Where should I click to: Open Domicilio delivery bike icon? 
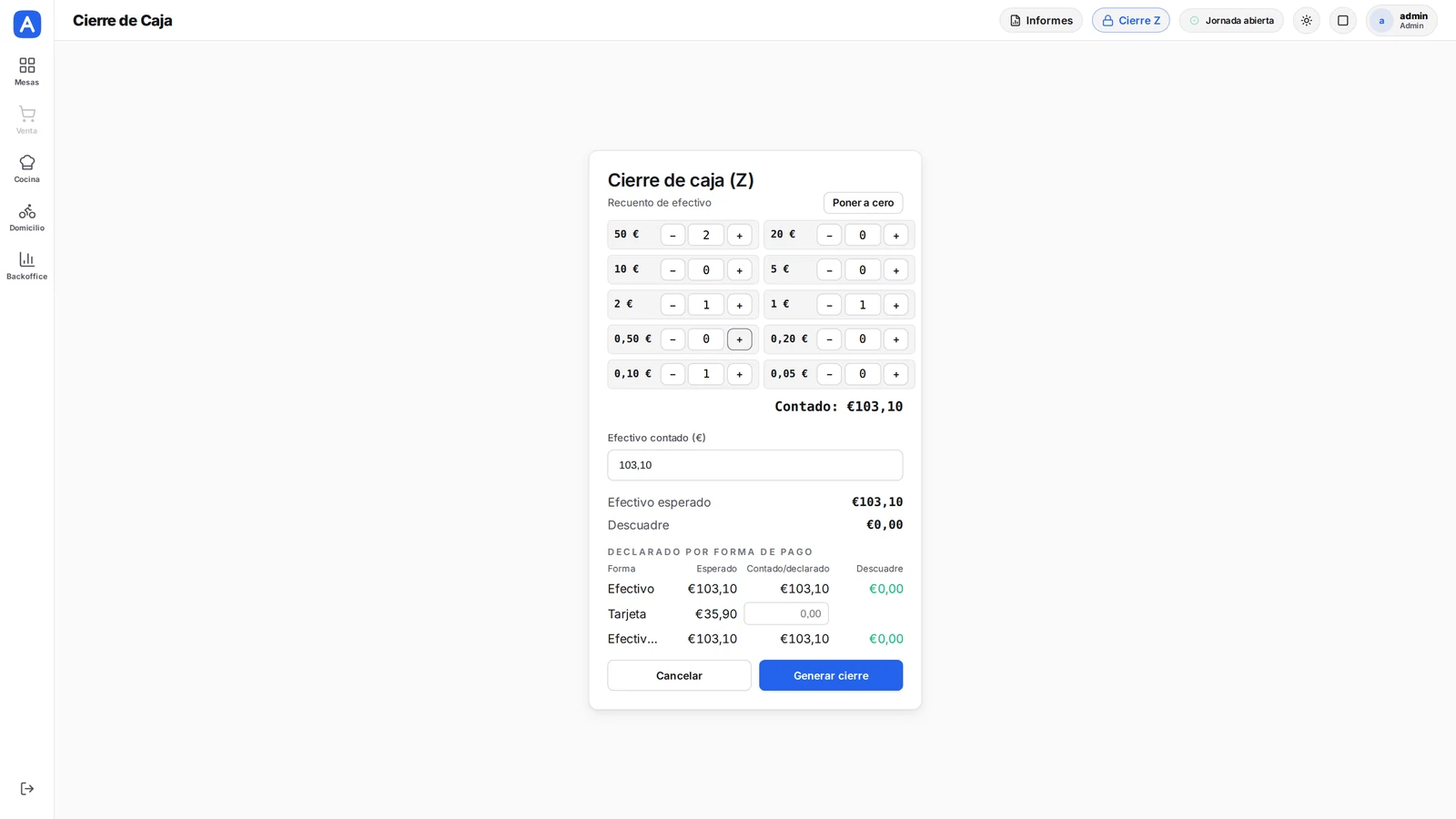click(26, 217)
